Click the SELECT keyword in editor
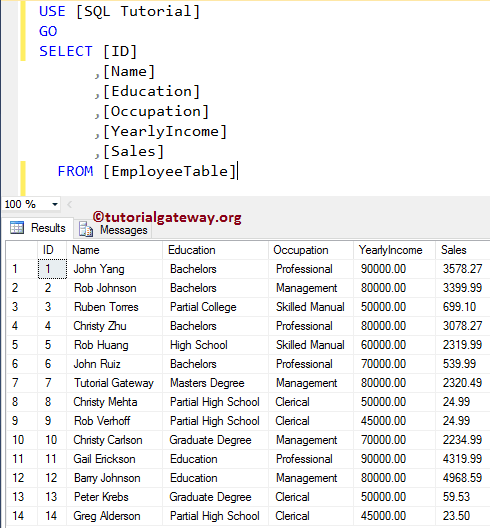This screenshot has width=490, height=528. tap(66, 52)
